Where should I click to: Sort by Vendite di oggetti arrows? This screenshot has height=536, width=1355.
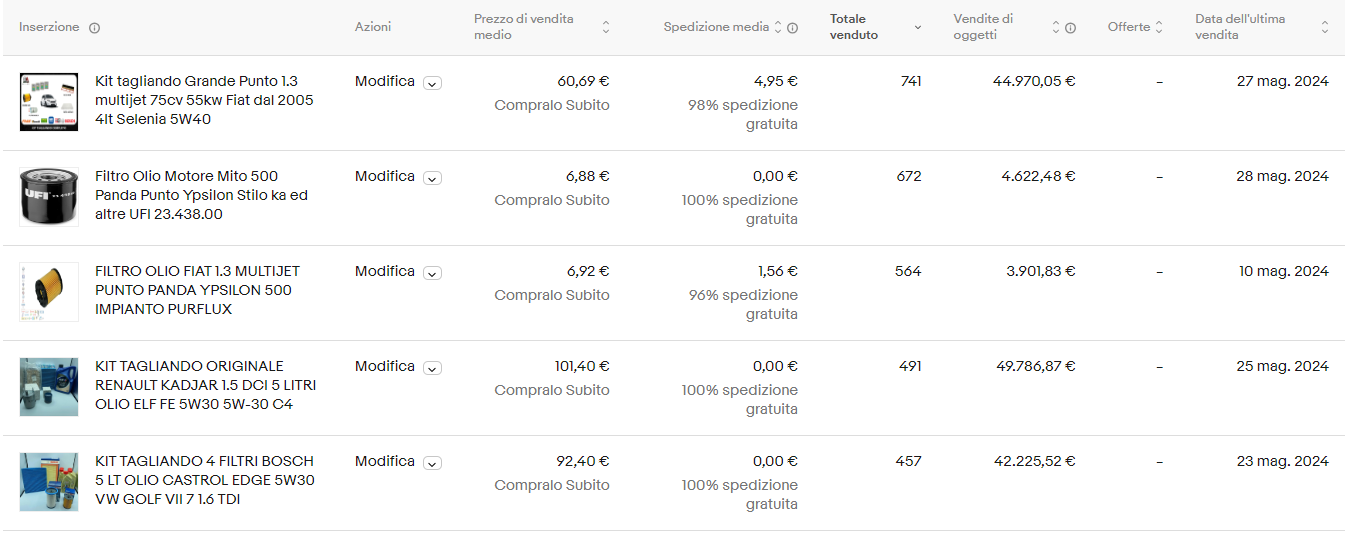1055,28
